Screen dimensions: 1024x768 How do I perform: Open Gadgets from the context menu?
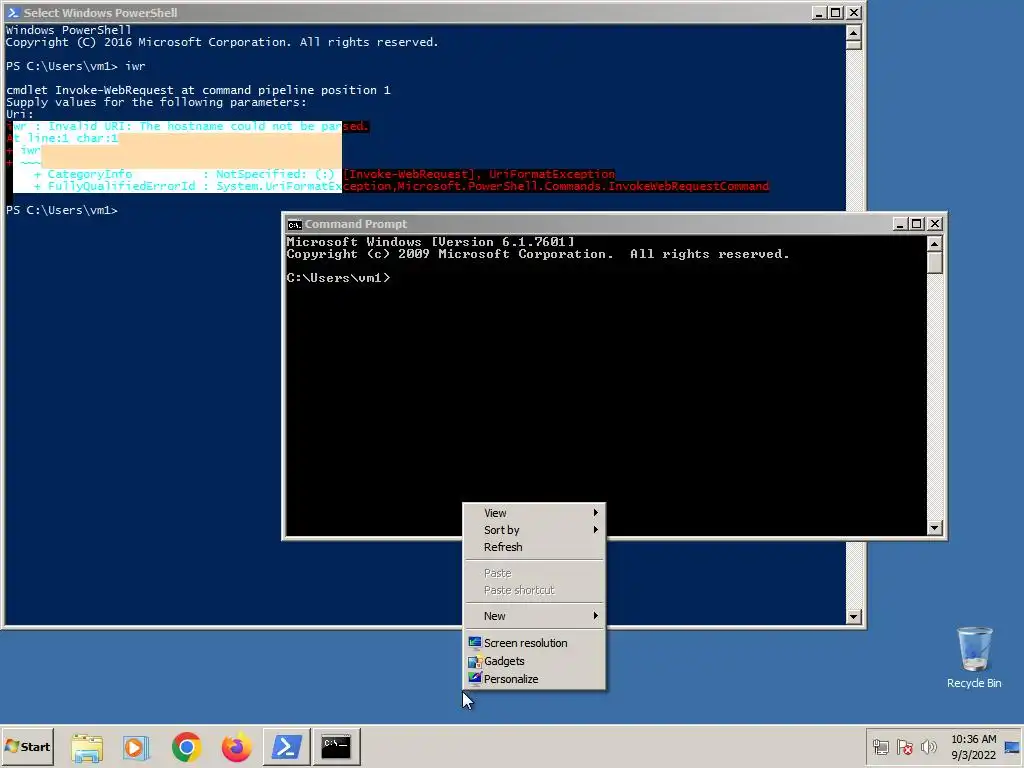pos(534,662)
